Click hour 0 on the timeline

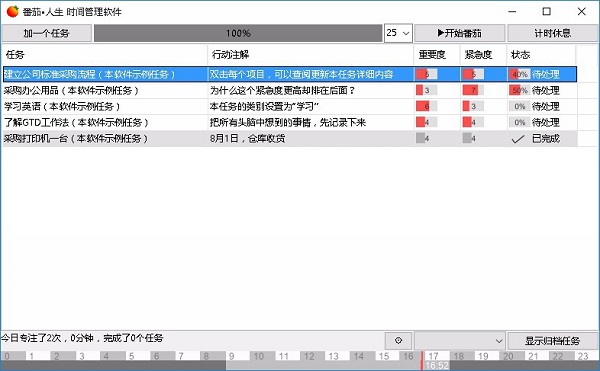point(7,356)
